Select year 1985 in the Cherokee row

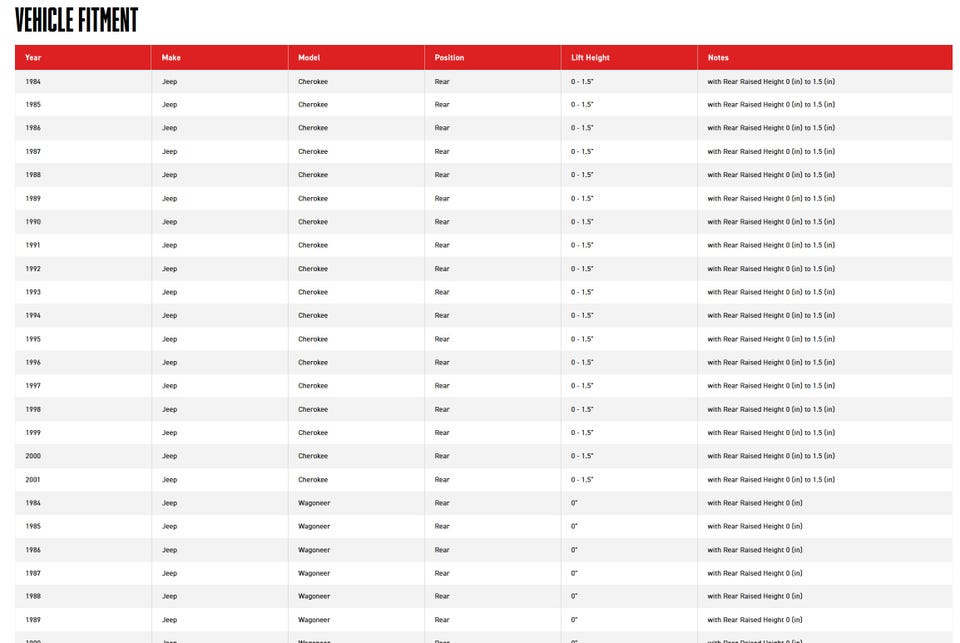pos(33,105)
